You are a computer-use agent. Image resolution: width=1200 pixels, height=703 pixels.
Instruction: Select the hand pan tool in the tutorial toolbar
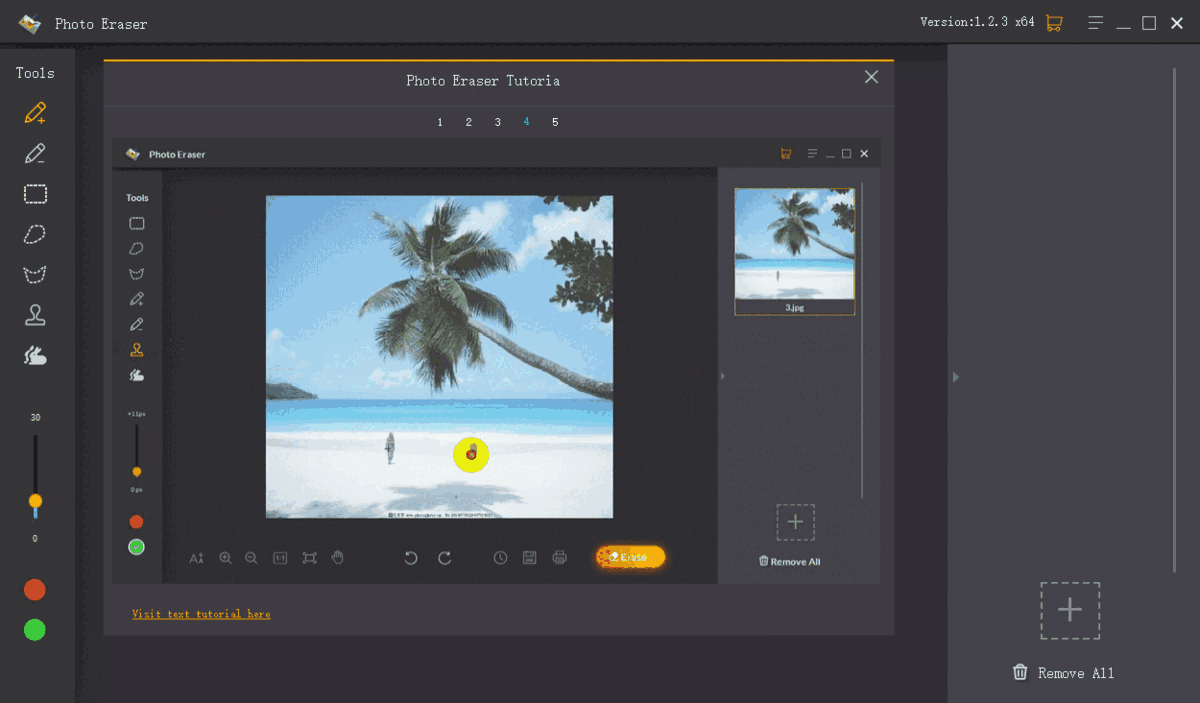tap(338, 558)
